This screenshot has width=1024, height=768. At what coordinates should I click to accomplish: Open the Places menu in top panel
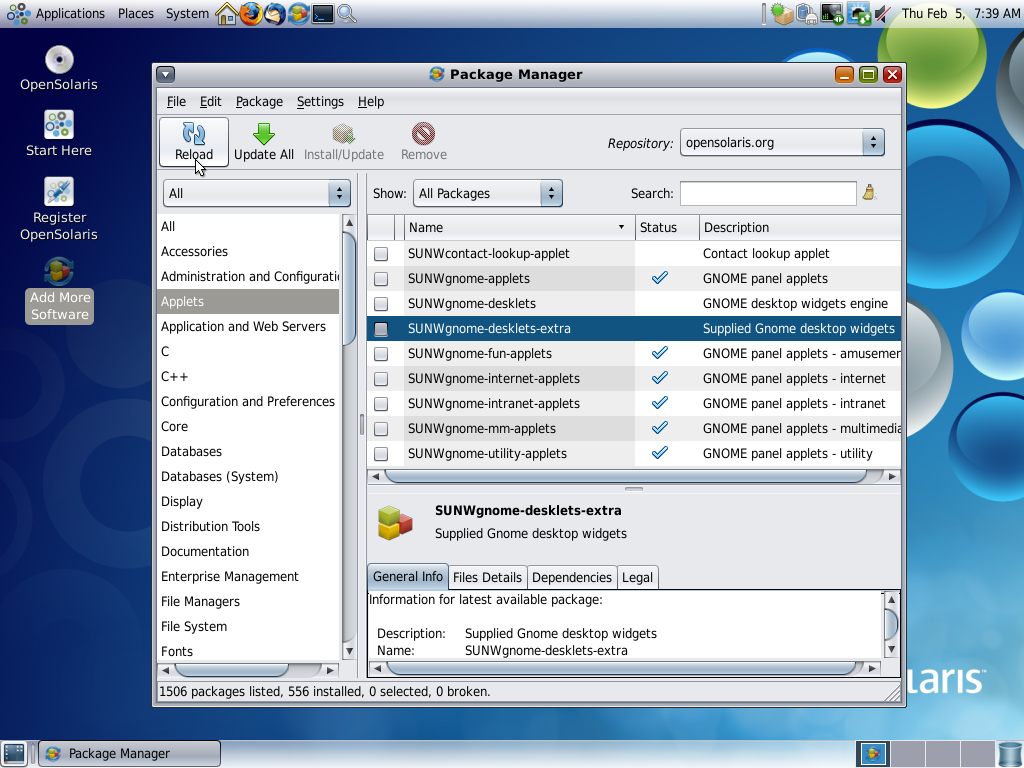click(136, 14)
